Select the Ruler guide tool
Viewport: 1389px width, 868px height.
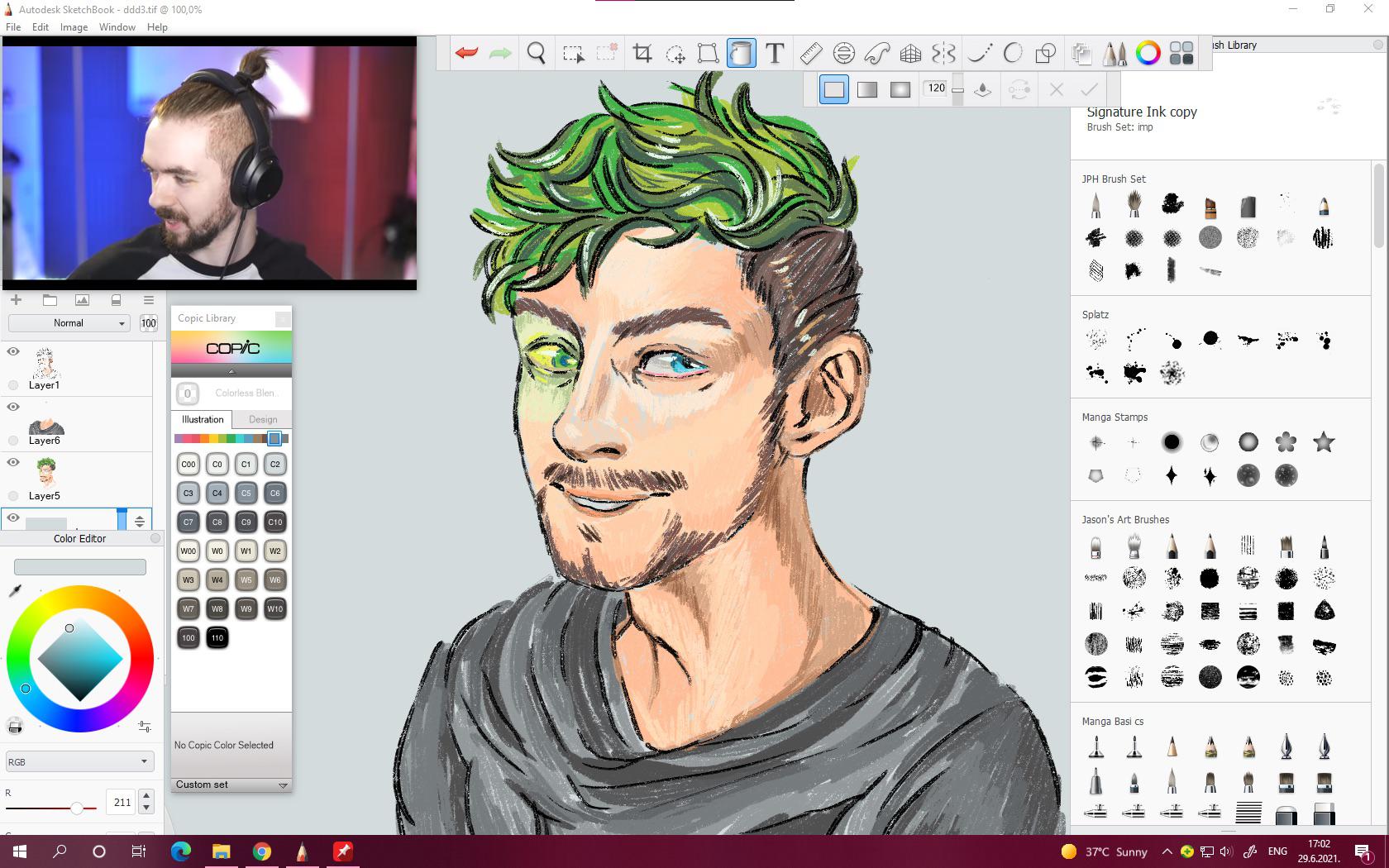810,53
